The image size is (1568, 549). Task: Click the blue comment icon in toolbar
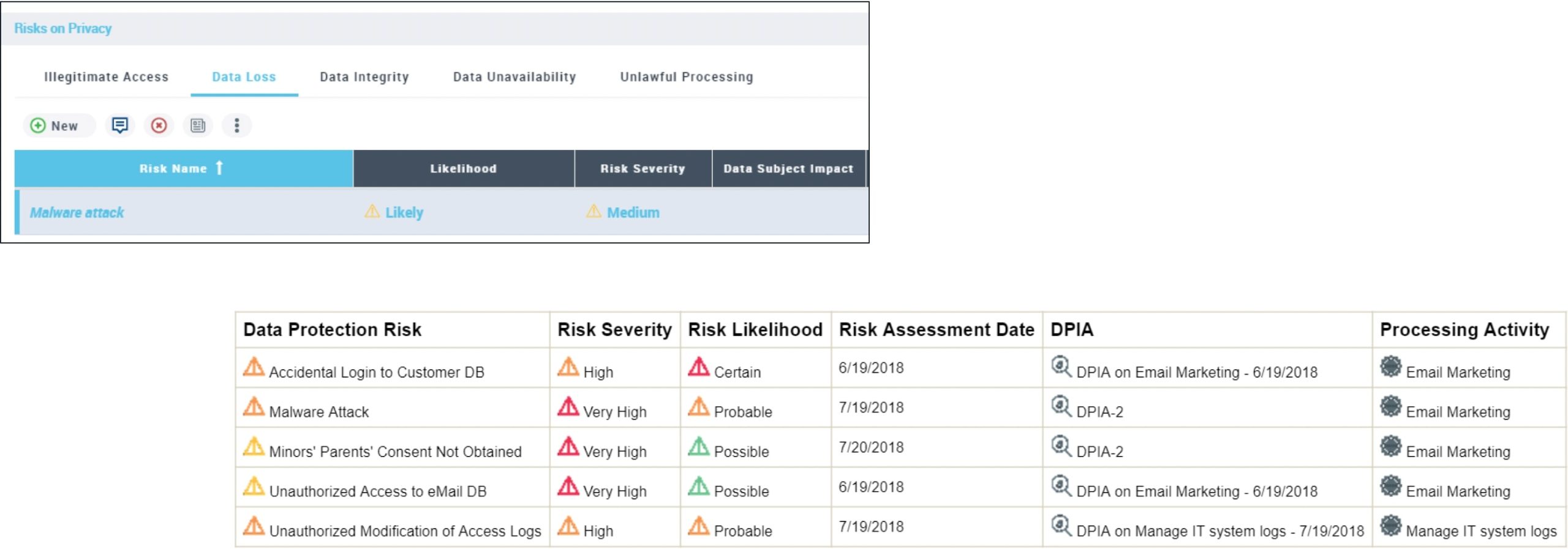[x=119, y=125]
